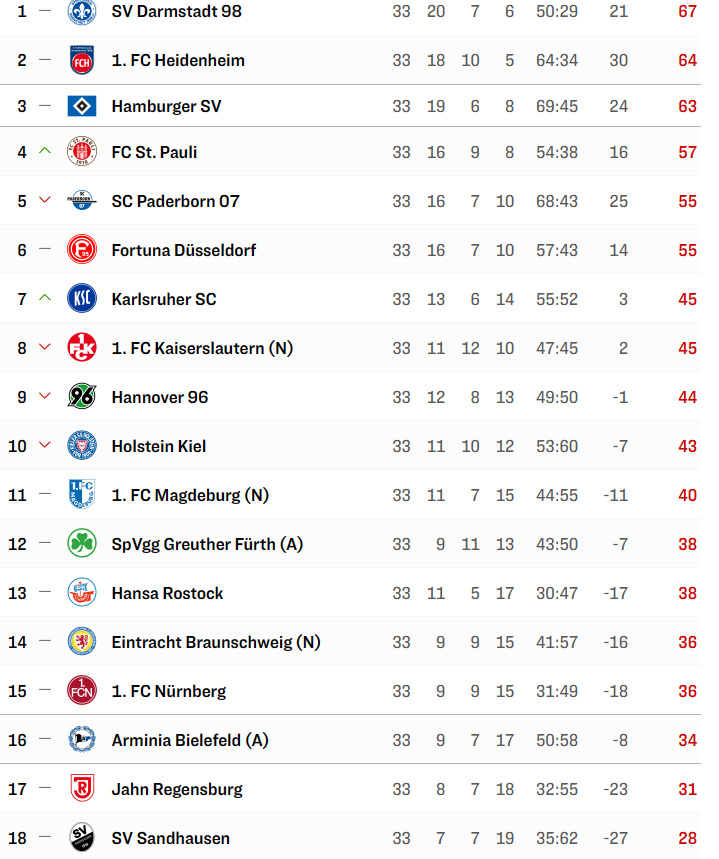Image resolution: width=719 pixels, height=859 pixels.
Task: Click the Karlsruher SC blue logo
Action: 82,299
